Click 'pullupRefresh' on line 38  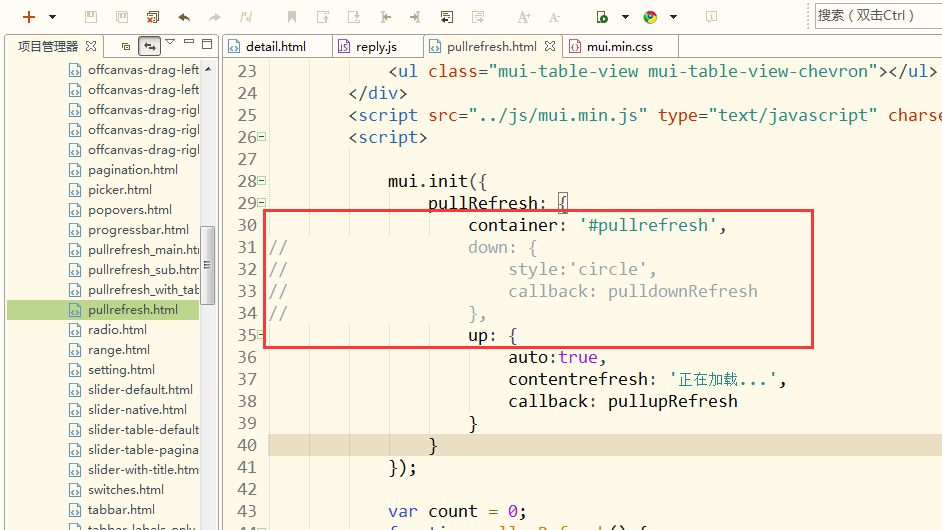(x=672, y=401)
